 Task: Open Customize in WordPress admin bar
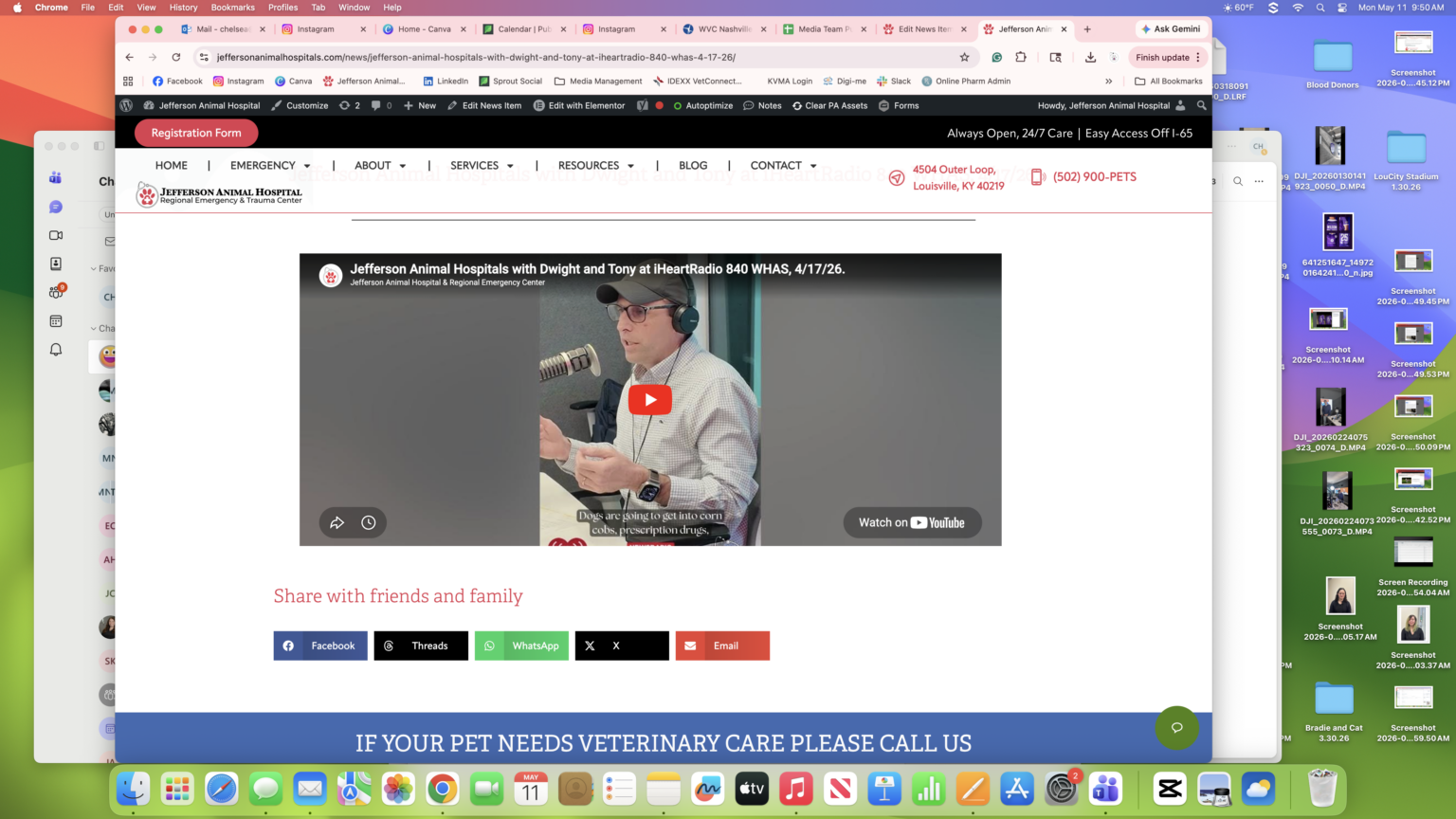(x=300, y=105)
